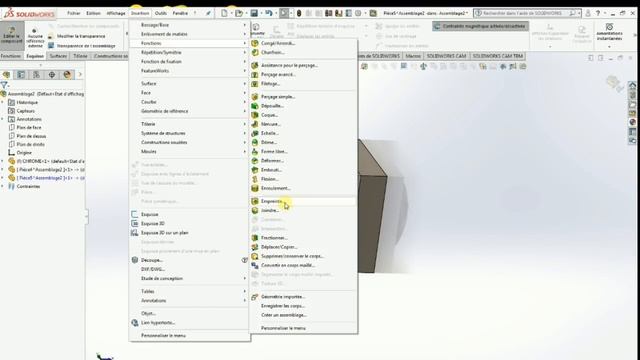Screen dimensions: 640x360
Task: Open the ConfigurationManager tab icon
Action: [36, 74]
